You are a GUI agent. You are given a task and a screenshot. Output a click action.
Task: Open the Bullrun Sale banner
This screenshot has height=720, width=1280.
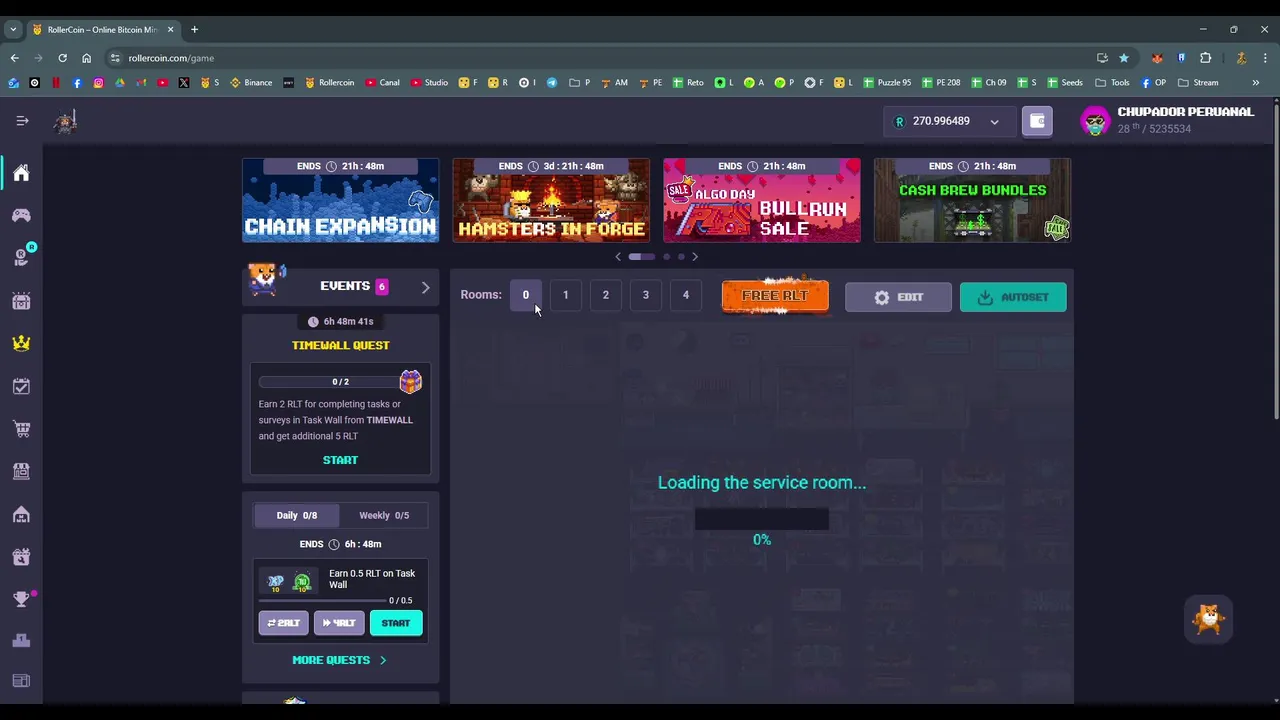762,200
